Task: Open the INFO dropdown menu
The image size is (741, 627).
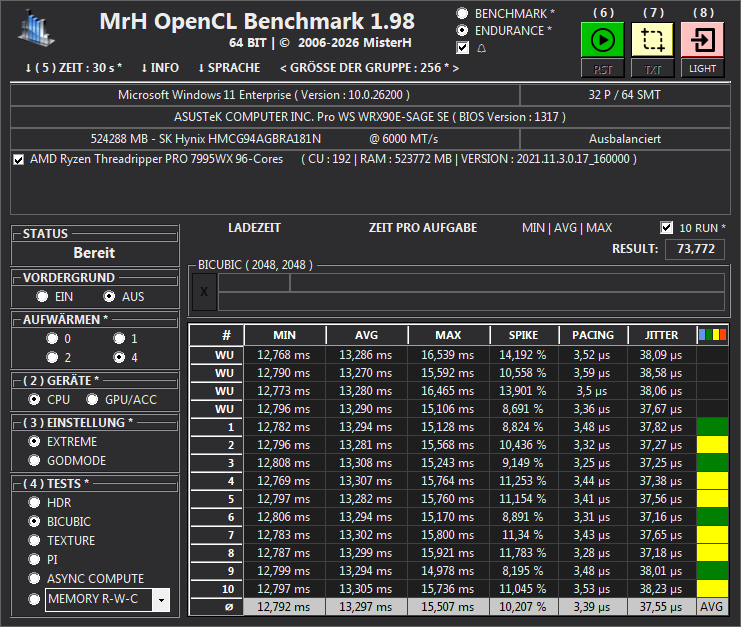Action: pyautogui.click(x=160, y=68)
